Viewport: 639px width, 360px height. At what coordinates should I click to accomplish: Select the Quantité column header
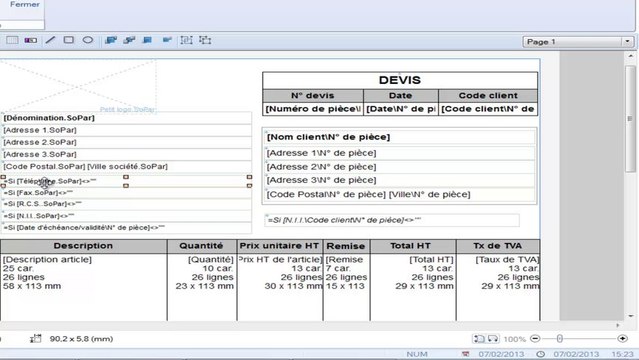point(201,246)
